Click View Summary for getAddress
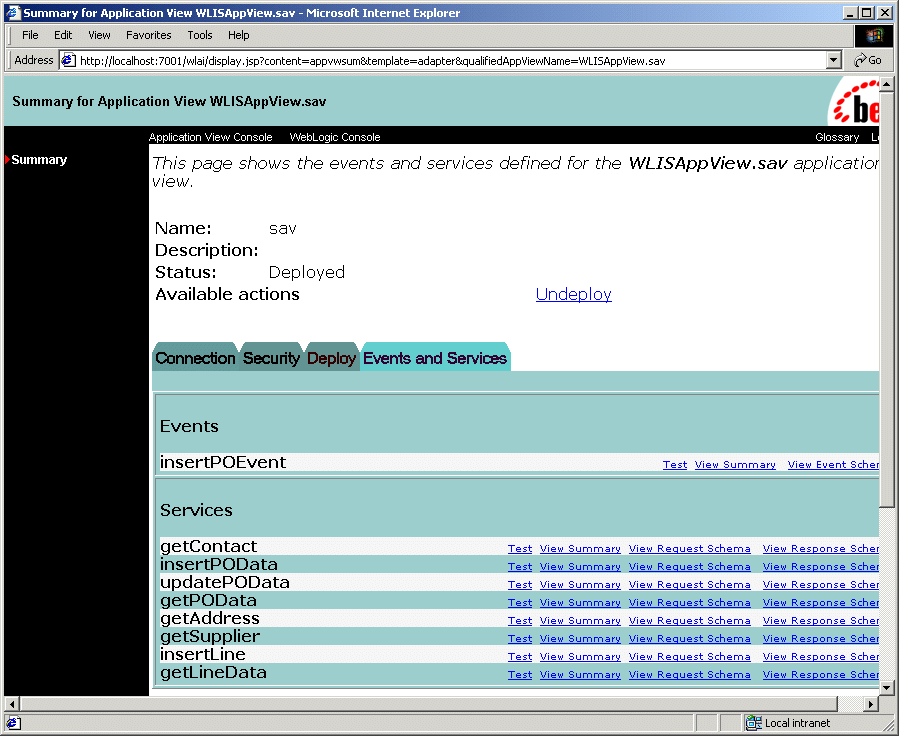This screenshot has width=899, height=736. (x=580, y=620)
